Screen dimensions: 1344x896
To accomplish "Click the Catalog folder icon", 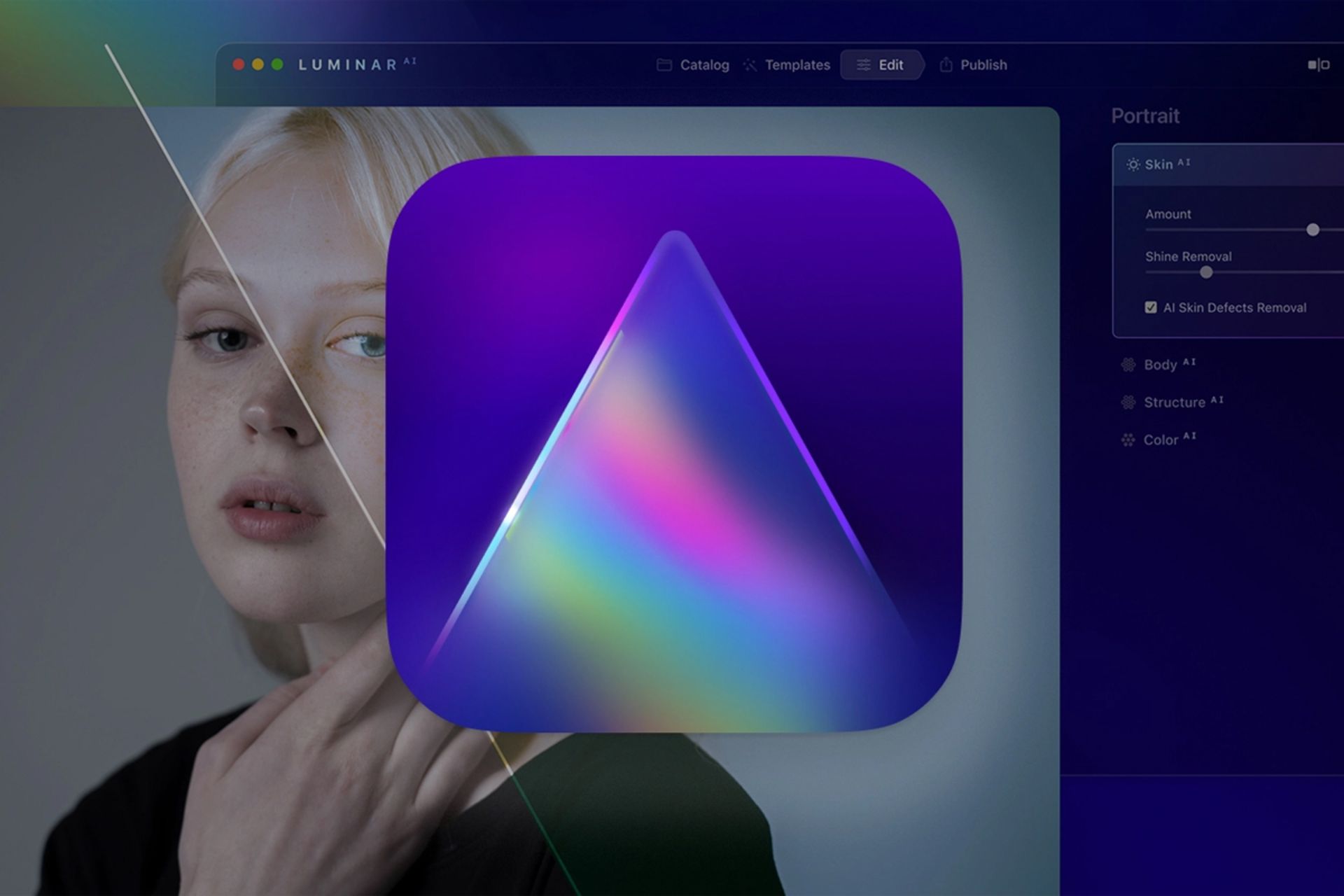I will point(664,65).
